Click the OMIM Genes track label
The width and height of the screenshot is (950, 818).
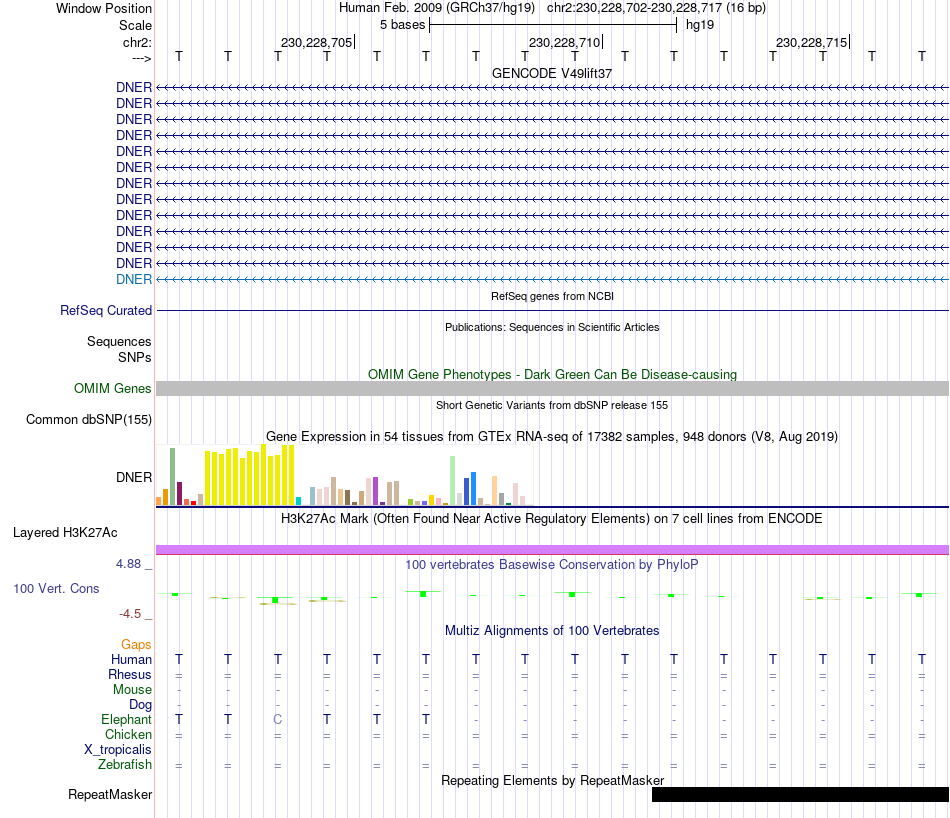(113, 388)
